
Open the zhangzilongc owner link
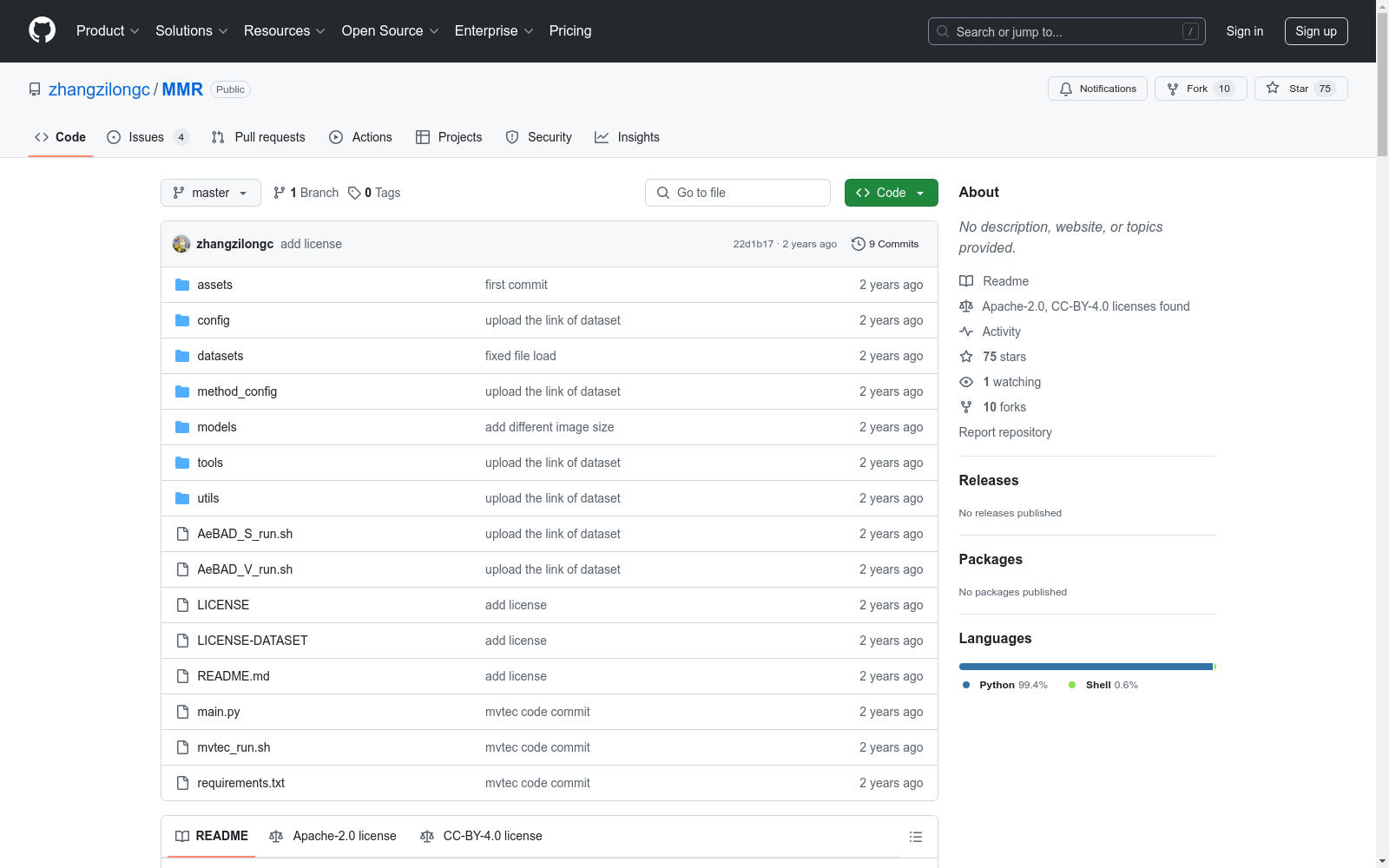(99, 89)
